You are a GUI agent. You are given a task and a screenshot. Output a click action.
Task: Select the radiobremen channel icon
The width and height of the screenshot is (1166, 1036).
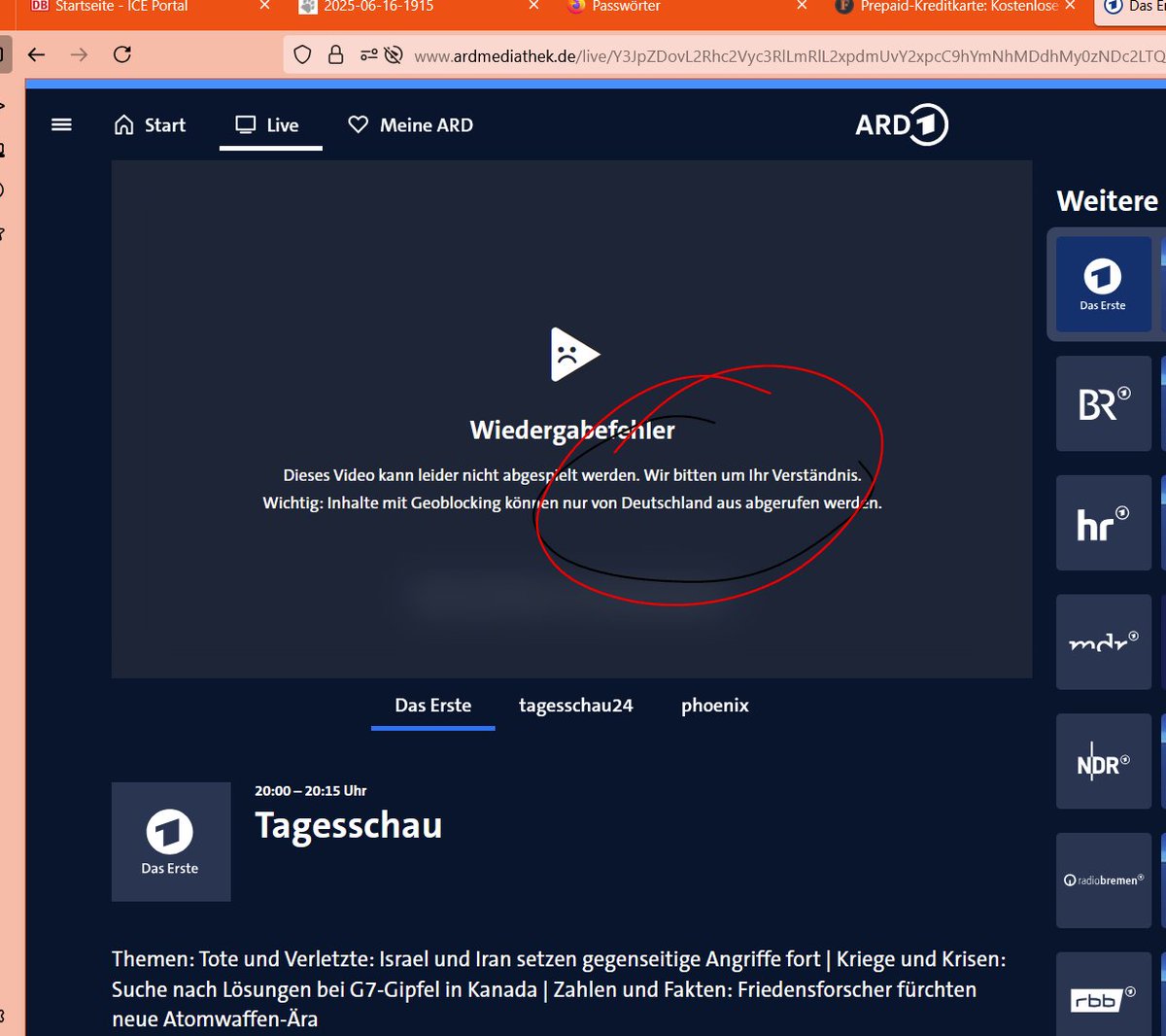point(1103,881)
